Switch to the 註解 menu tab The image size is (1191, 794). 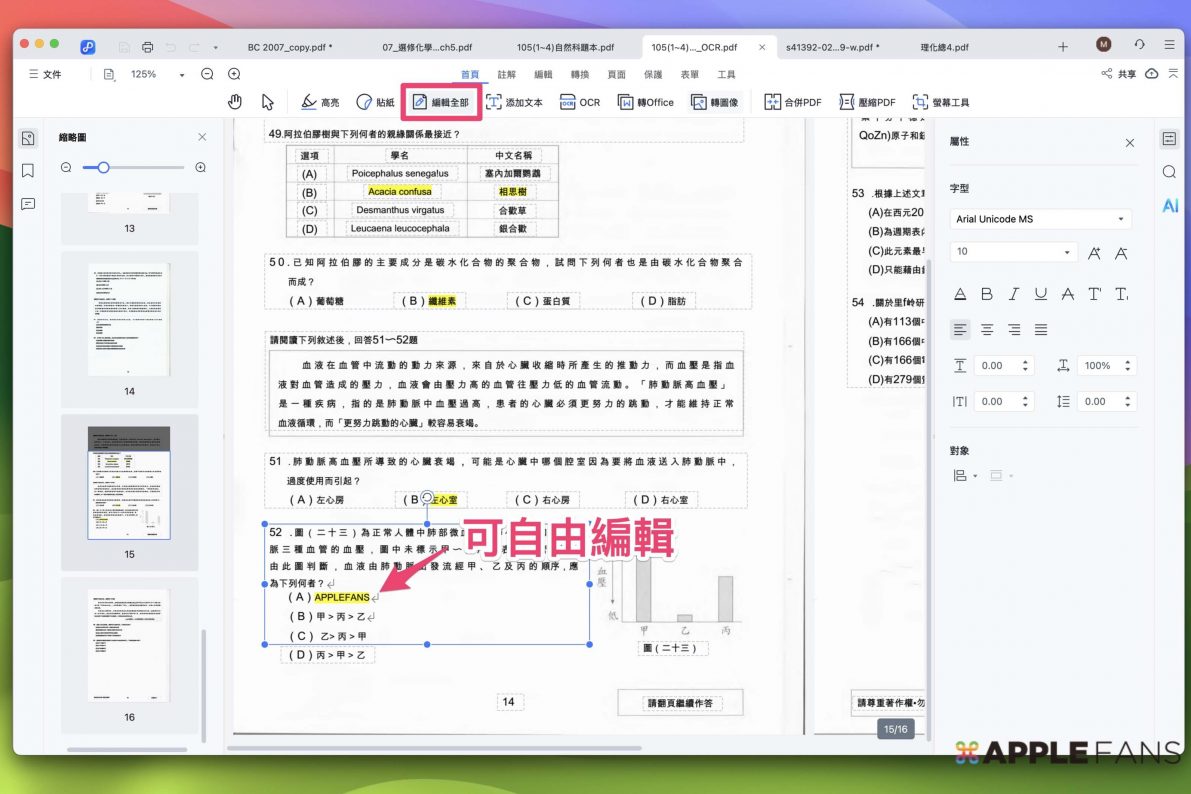[507, 75]
